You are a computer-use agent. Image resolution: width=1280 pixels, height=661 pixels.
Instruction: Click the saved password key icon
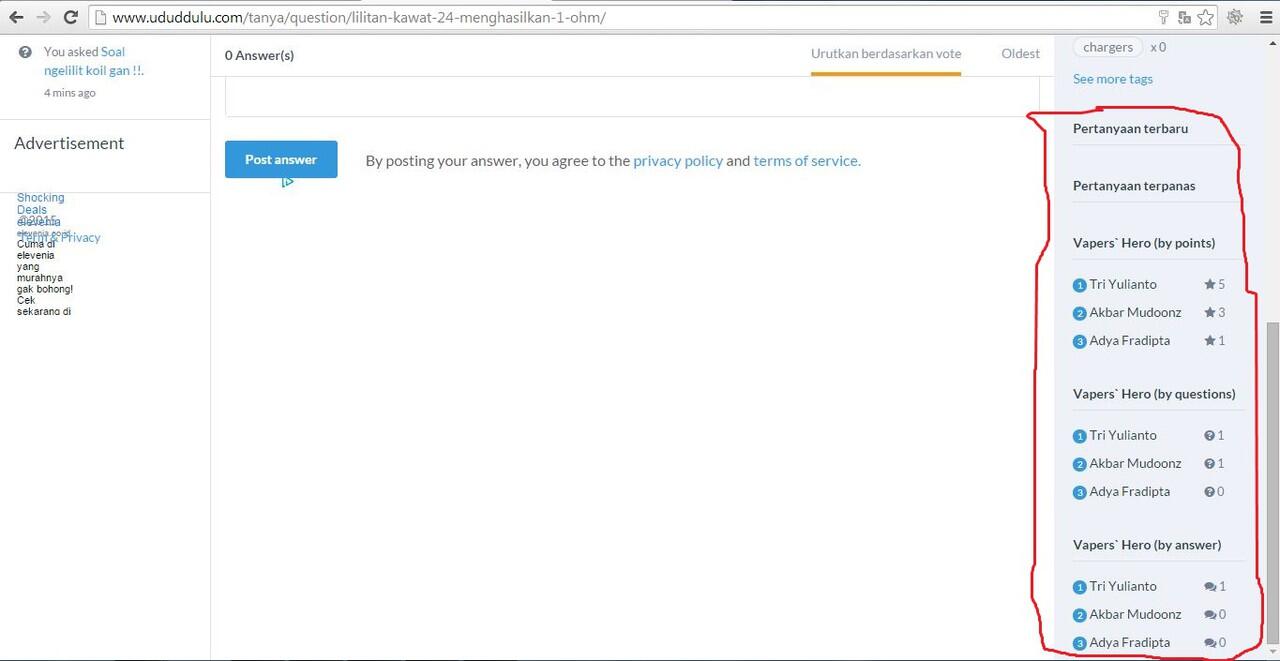(x=1164, y=17)
